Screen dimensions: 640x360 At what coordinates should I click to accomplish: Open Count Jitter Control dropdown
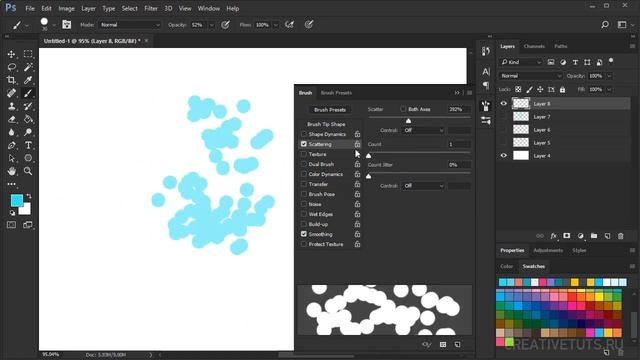coord(424,186)
